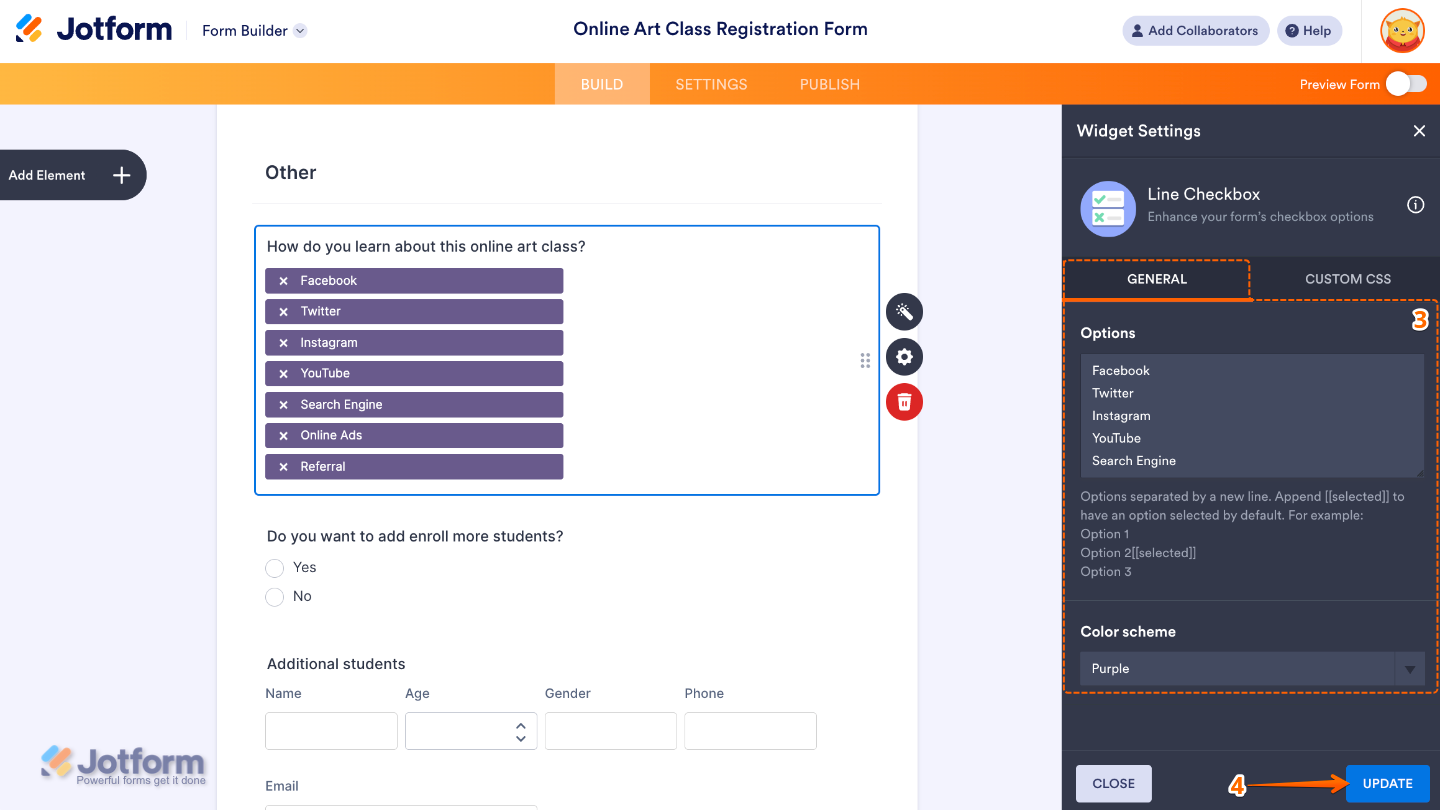Click the Add Collaborators button
This screenshot has height=810, width=1440.
1195,31
